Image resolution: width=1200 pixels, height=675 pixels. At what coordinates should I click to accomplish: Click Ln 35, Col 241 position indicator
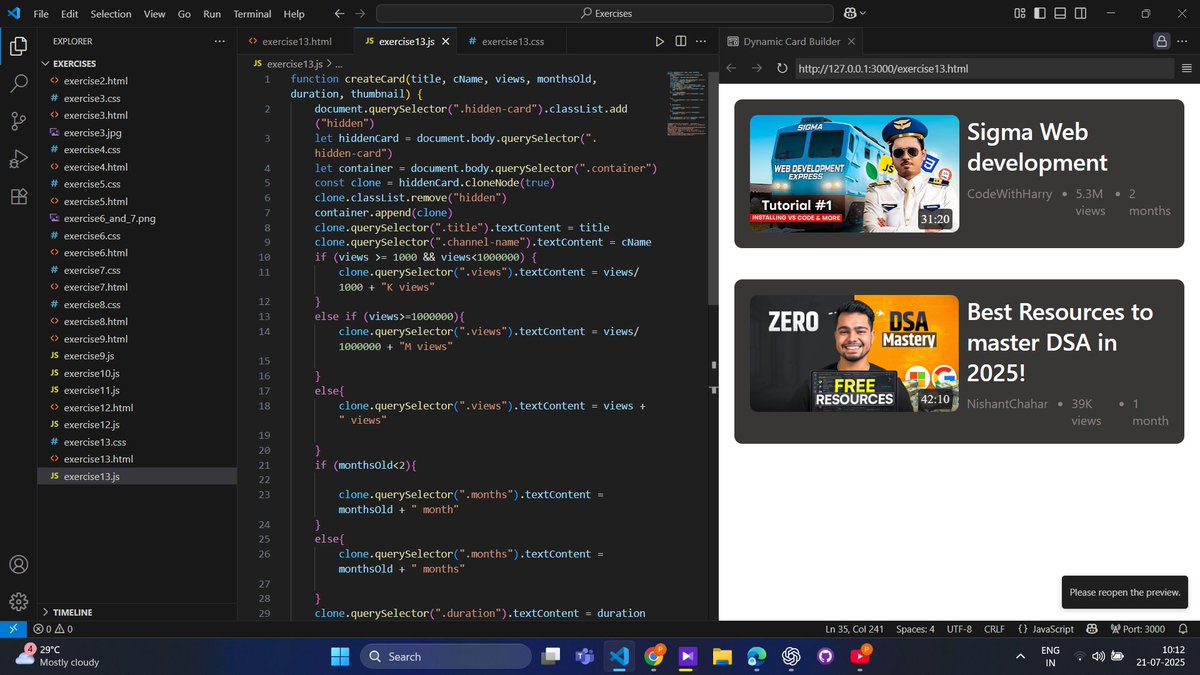pos(855,629)
